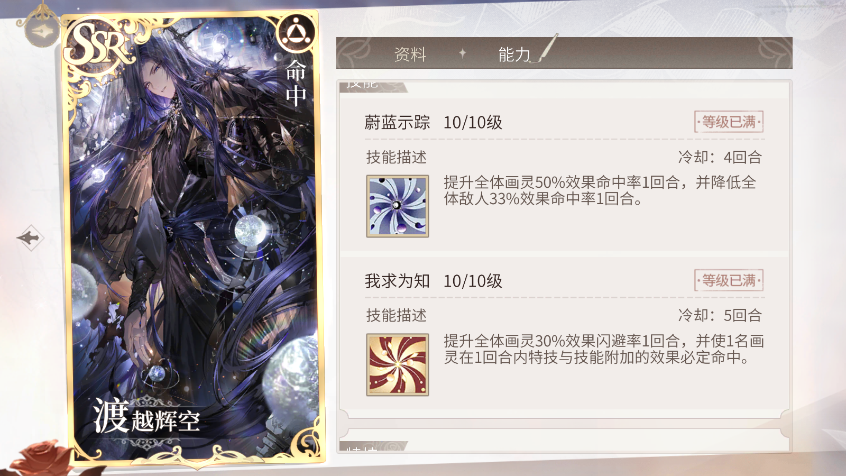The height and width of the screenshot is (476, 846).
Task: Click 等级已满 button for 我求为知
Action: tap(728, 281)
